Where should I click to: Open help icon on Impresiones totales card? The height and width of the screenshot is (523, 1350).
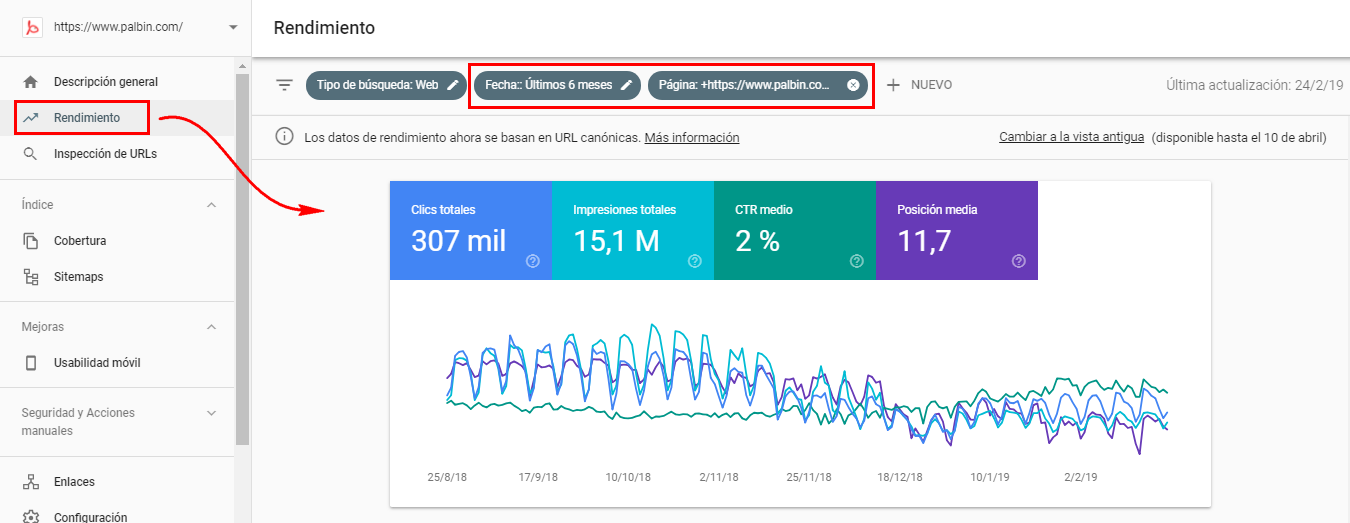point(695,261)
